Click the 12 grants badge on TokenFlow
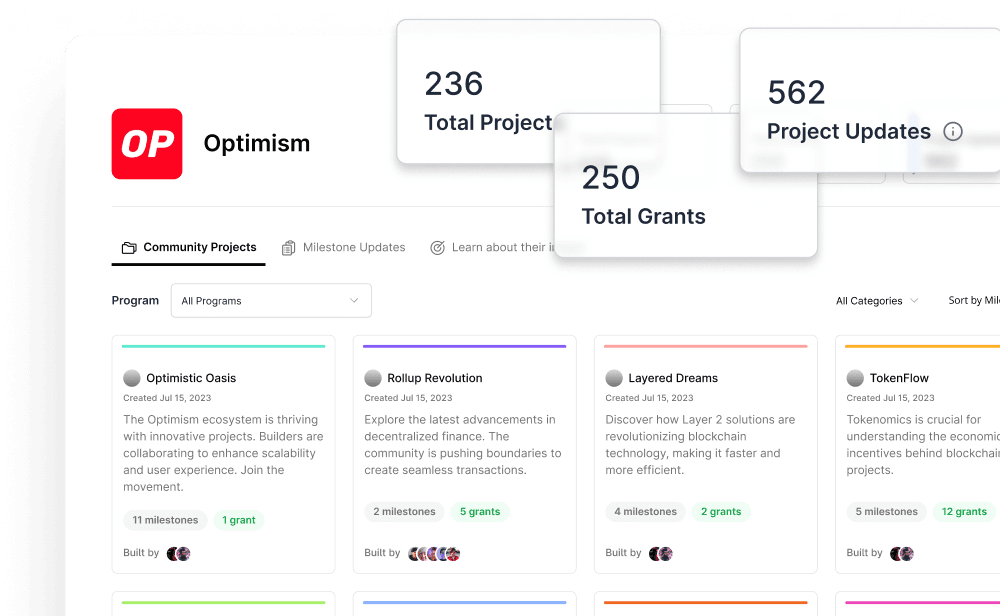Screen dimensions: 1000x616 tap(964, 511)
